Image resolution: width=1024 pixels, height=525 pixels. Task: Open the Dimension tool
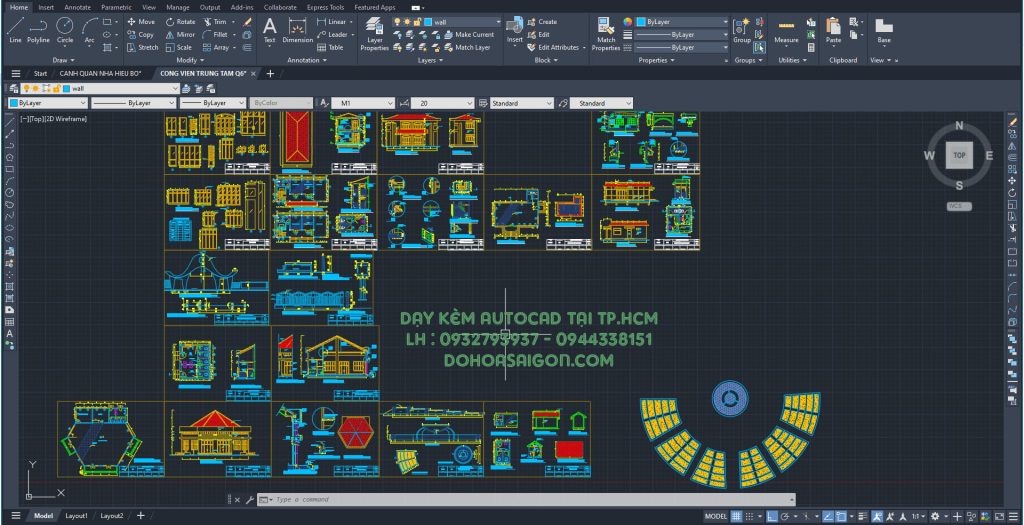(298, 31)
